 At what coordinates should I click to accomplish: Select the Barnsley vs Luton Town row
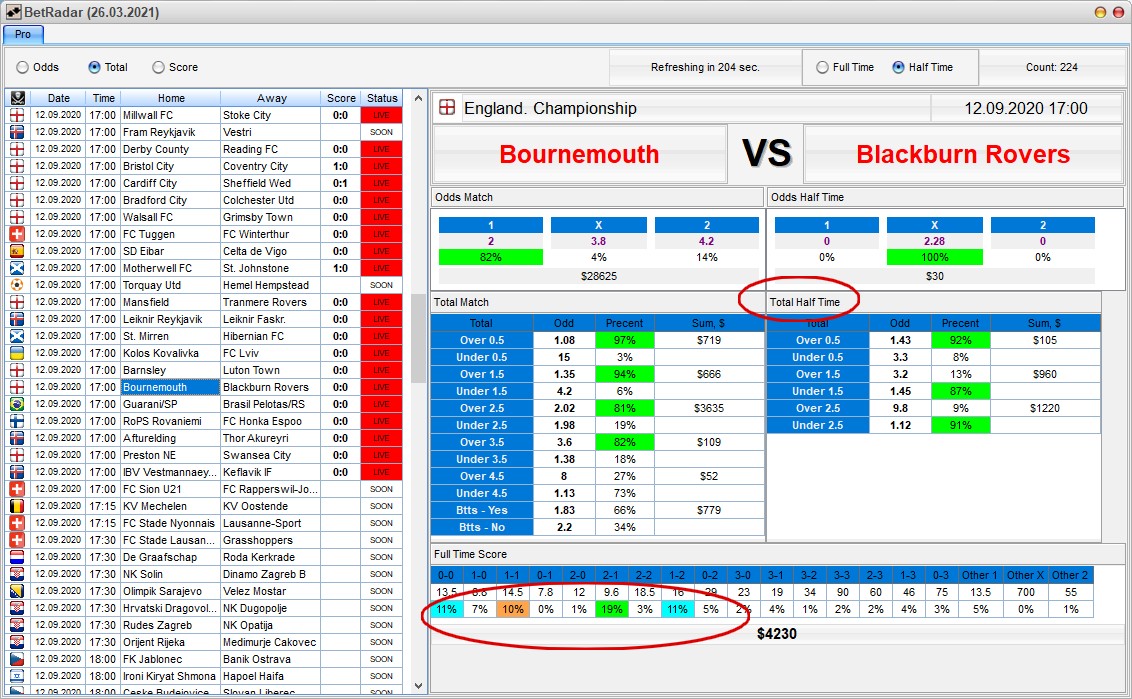pyautogui.click(x=204, y=370)
